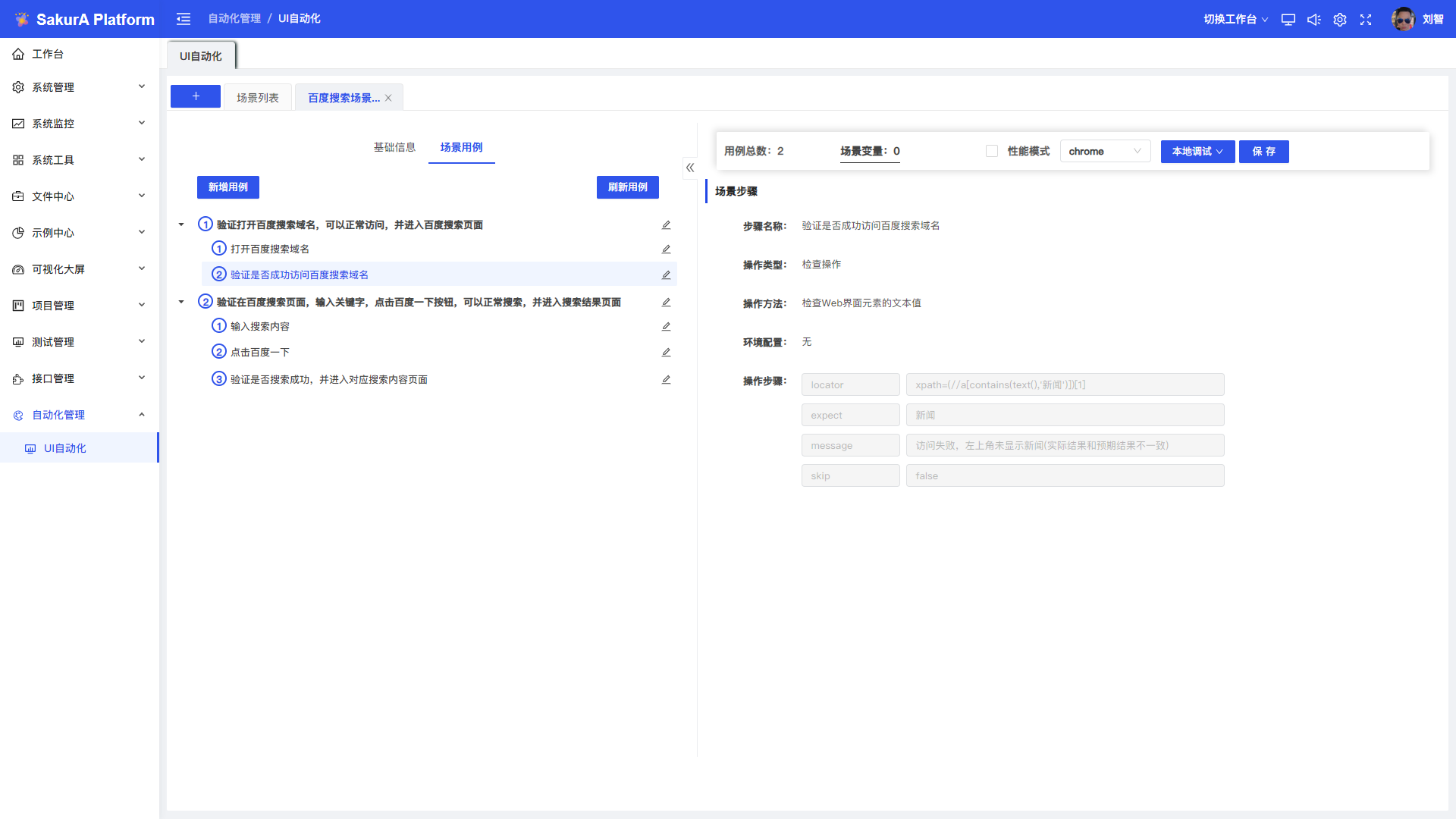Toggle fullscreen mode icon
Viewport: 1456px width, 819px height.
[x=1366, y=20]
